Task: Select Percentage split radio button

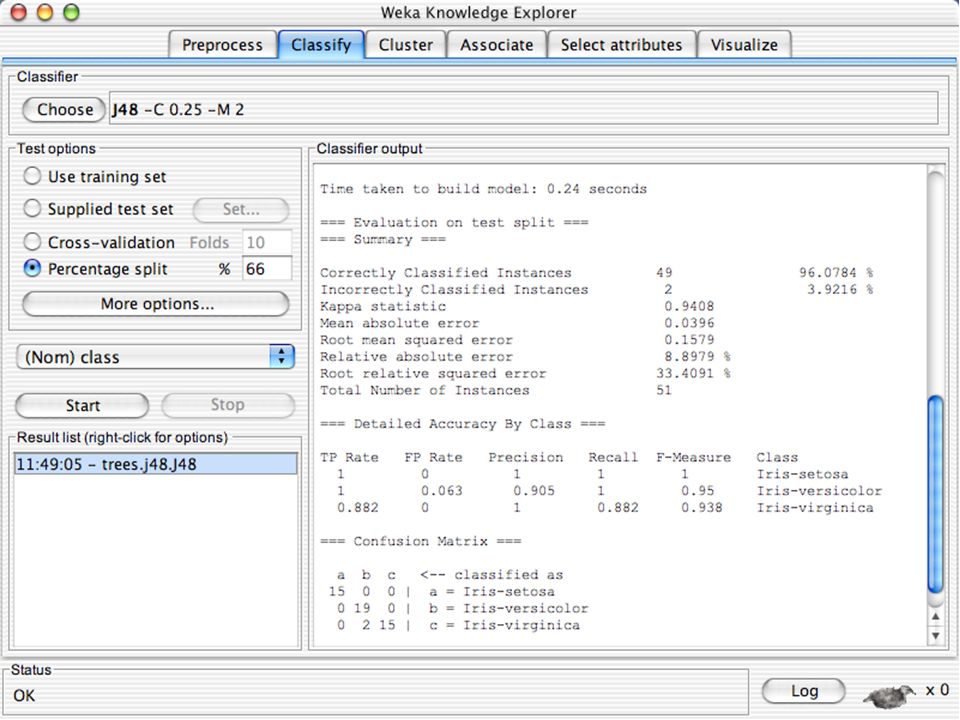Action: pos(32,269)
